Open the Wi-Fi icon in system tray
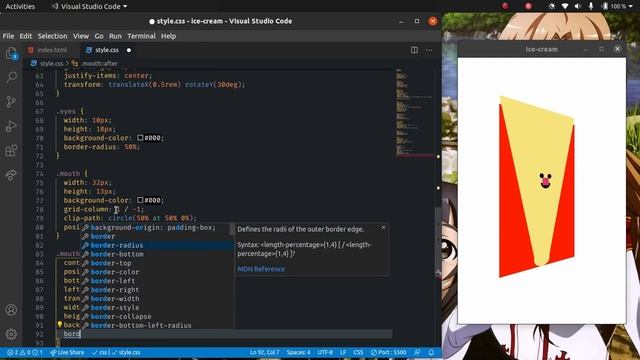 pos(565,6)
